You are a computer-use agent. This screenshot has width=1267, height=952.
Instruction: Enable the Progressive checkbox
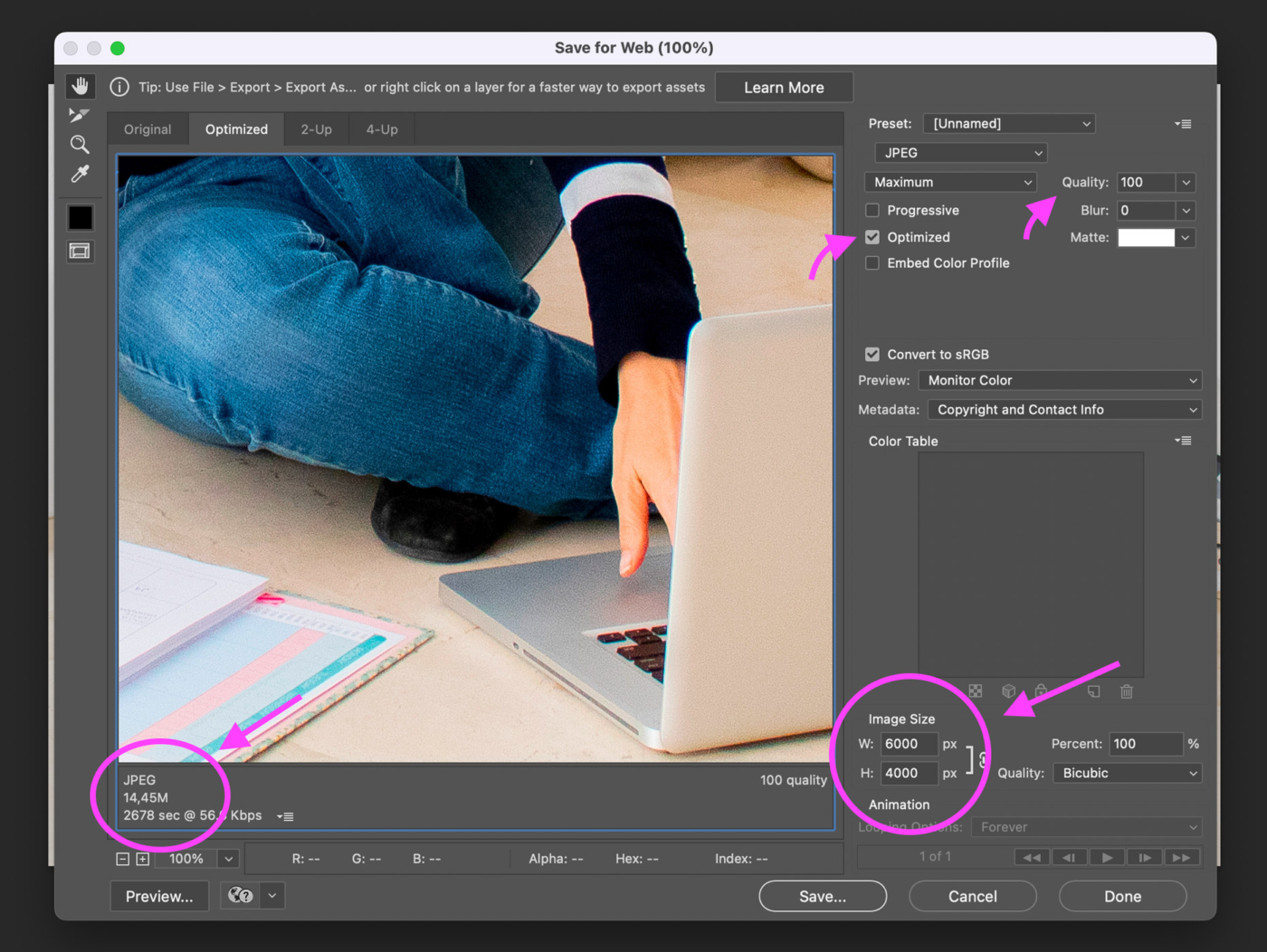click(x=872, y=210)
